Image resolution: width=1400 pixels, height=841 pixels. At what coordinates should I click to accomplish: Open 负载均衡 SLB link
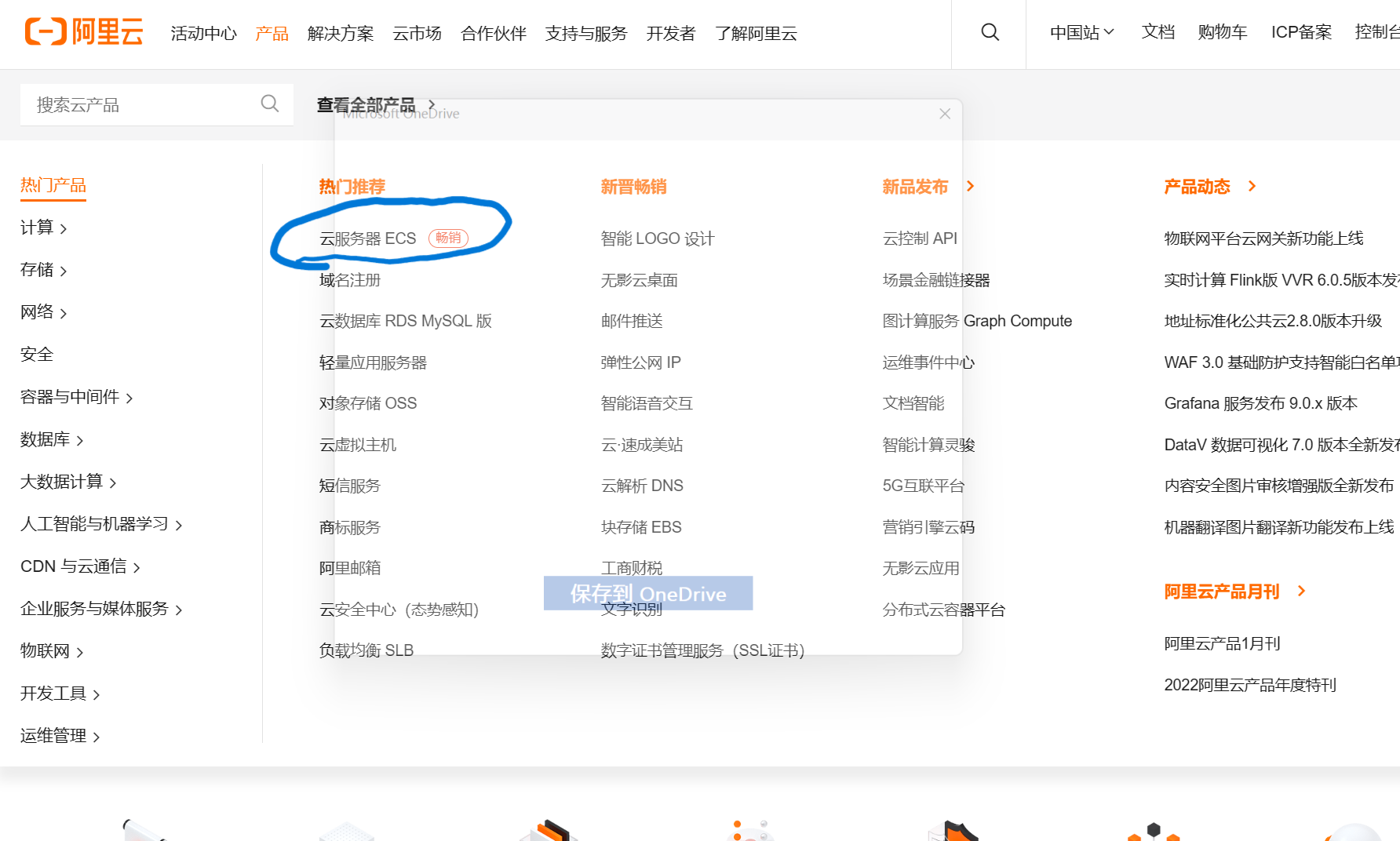click(x=366, y=650)
